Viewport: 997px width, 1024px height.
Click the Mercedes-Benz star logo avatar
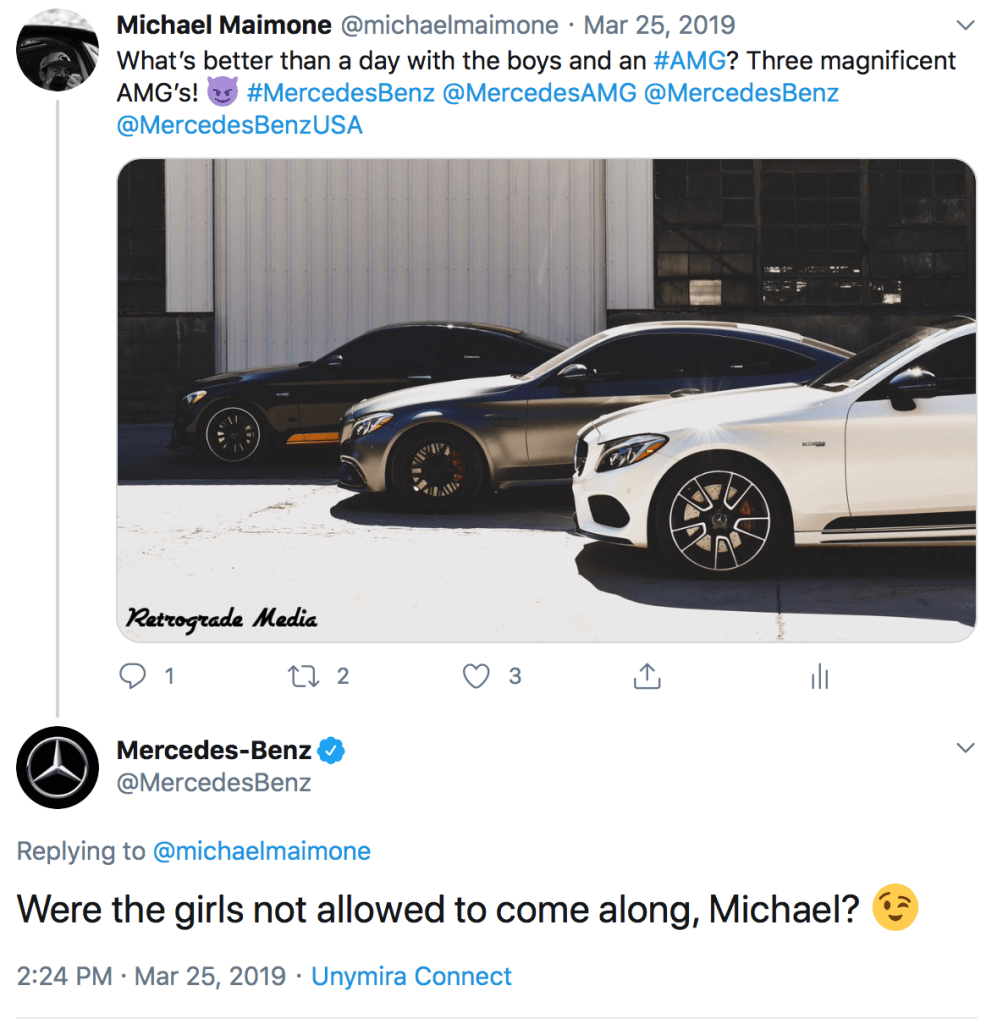tap(57, 766)
